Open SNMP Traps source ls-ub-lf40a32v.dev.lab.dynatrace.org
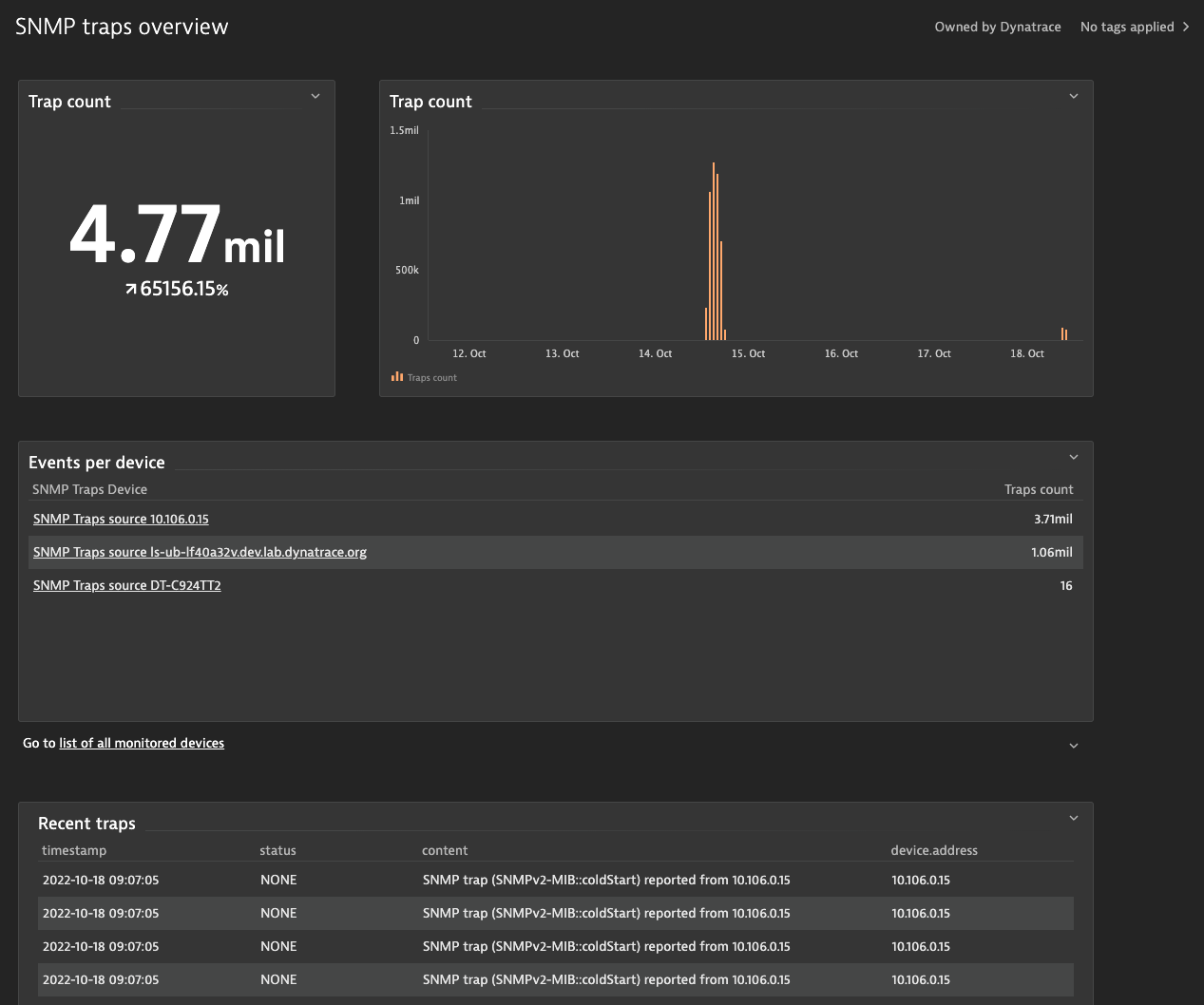This screenshot has width=1204, height=1005. click(200, 552)
